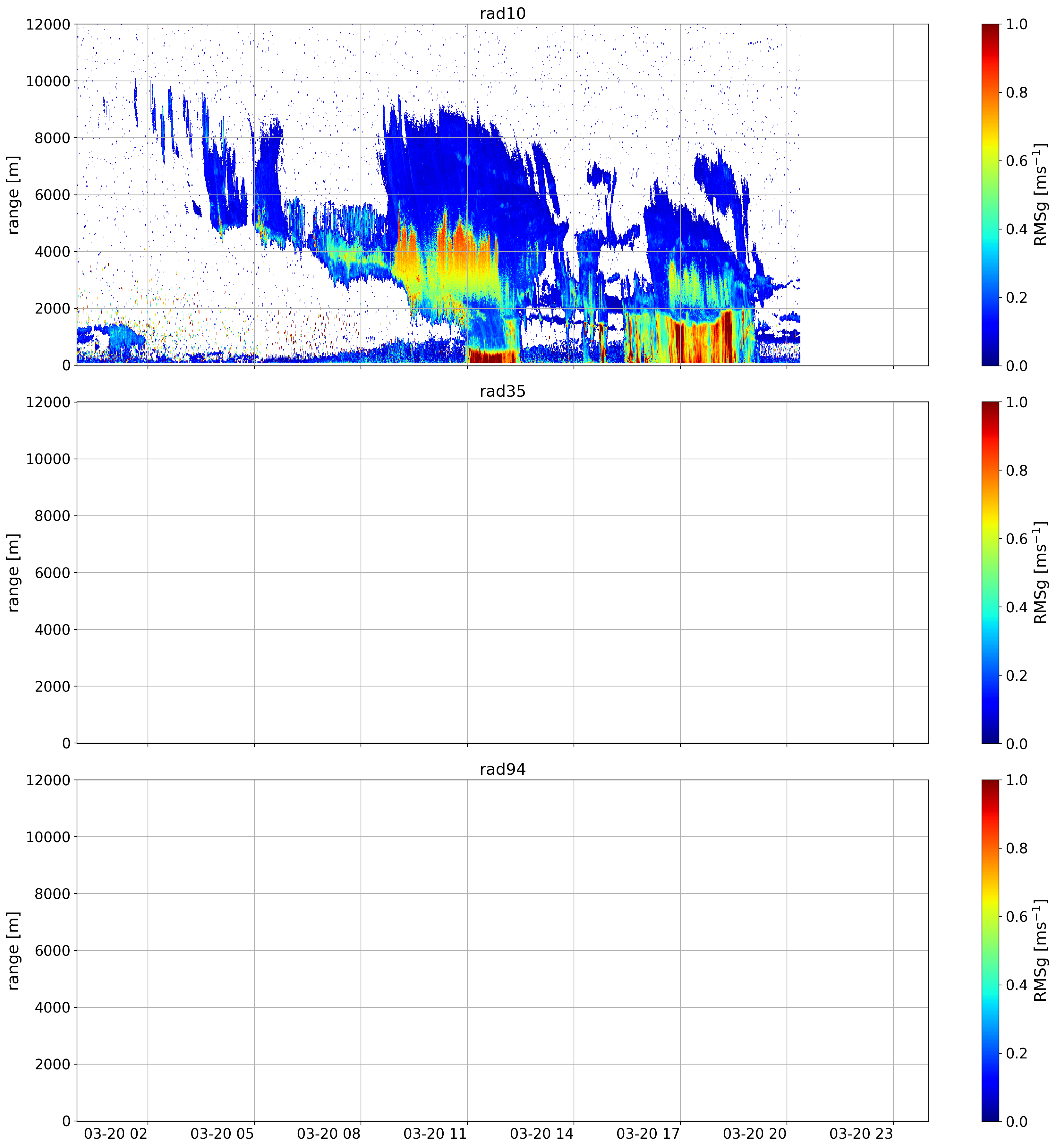The height and width of the screenshot is (1148, 1057).
Task: Click the colorbar beside the rad10 panel
Action: (x=990, y=194)
